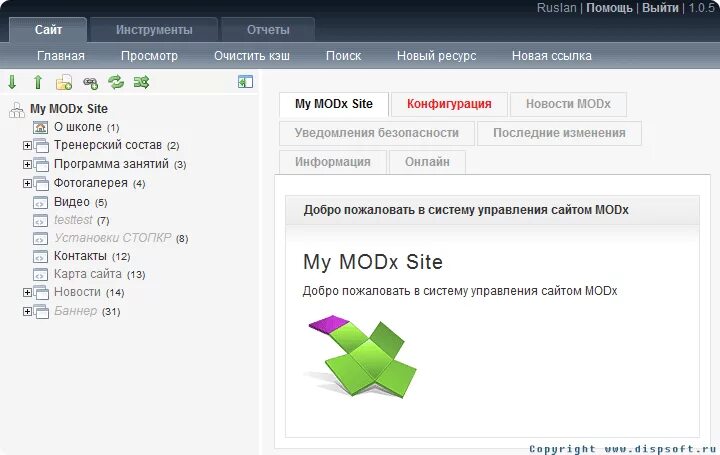Open the Последние изменения tab

559,133
